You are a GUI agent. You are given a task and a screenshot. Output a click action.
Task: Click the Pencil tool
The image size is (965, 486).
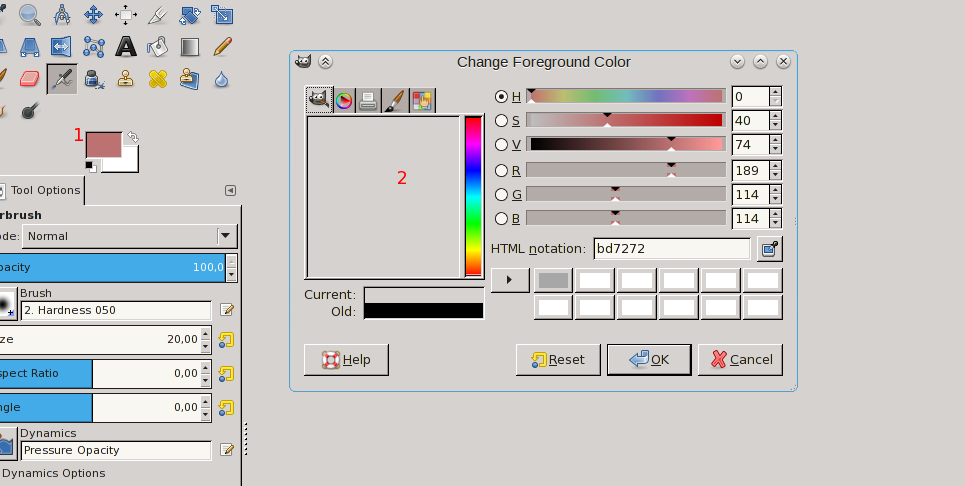221,46
